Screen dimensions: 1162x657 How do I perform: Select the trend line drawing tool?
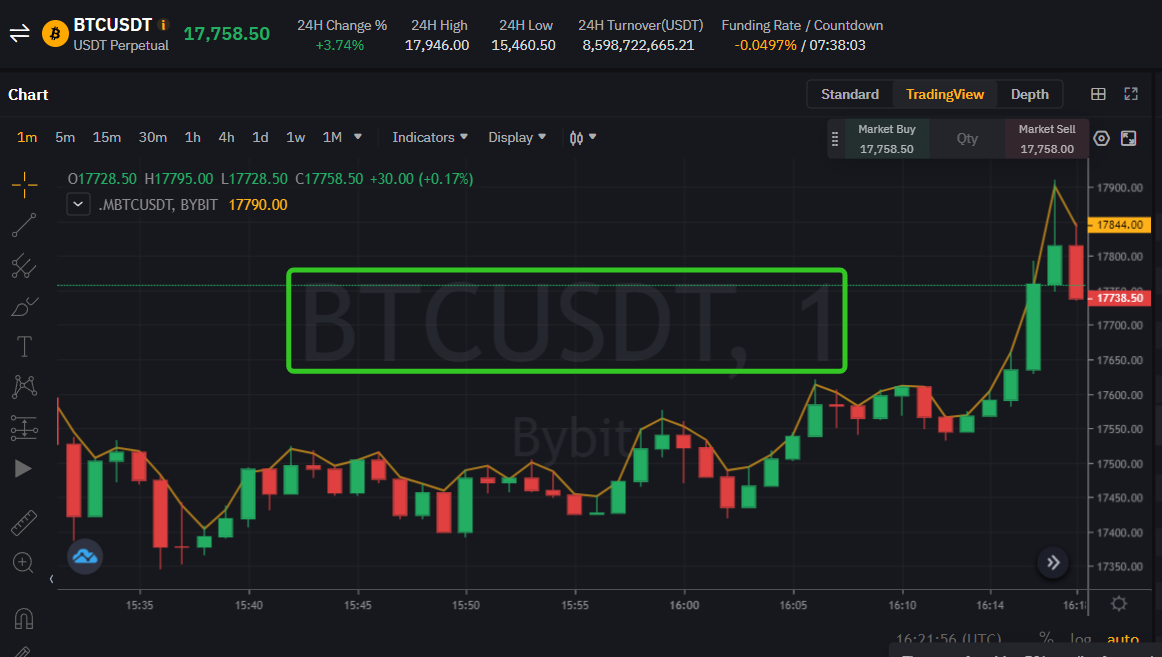[24, 225]
